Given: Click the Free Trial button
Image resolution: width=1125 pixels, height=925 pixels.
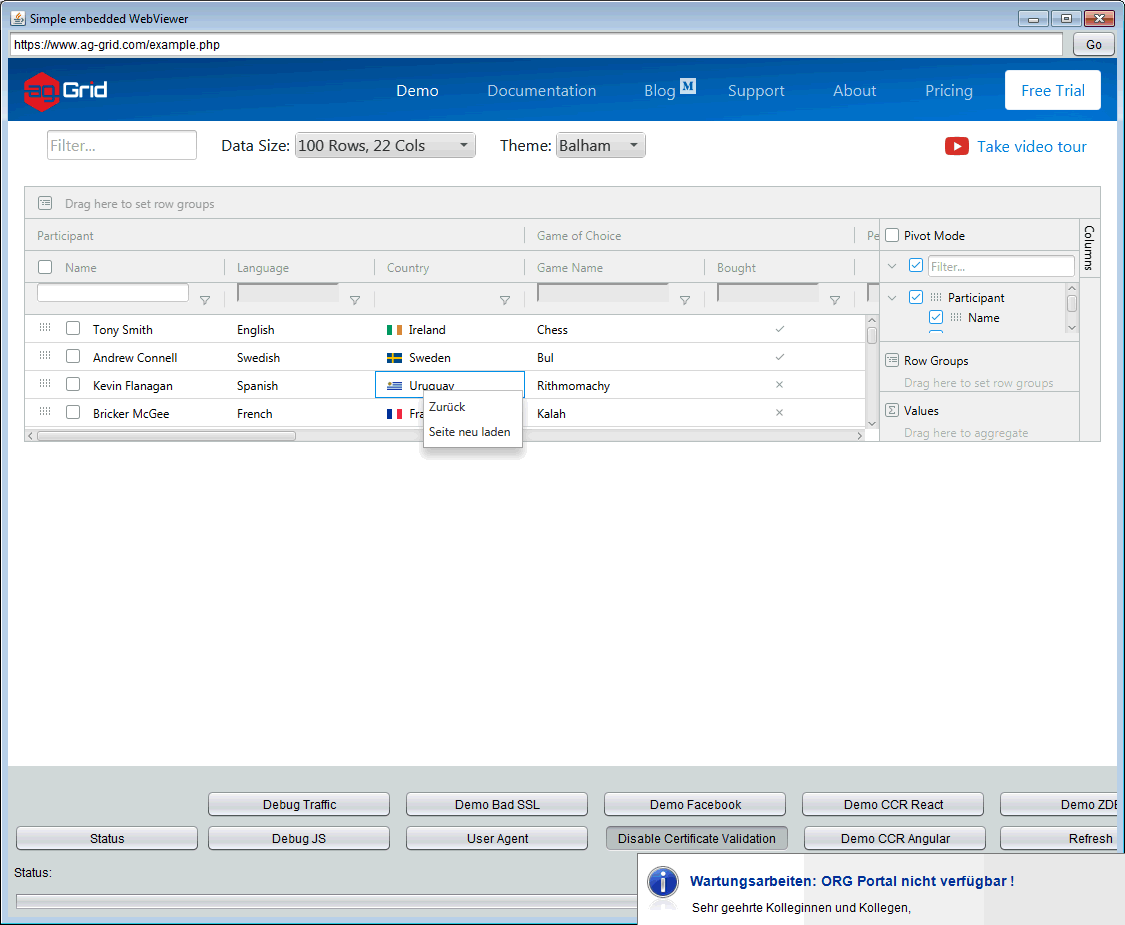Looking at the screenshot, I should point(1052,90).
